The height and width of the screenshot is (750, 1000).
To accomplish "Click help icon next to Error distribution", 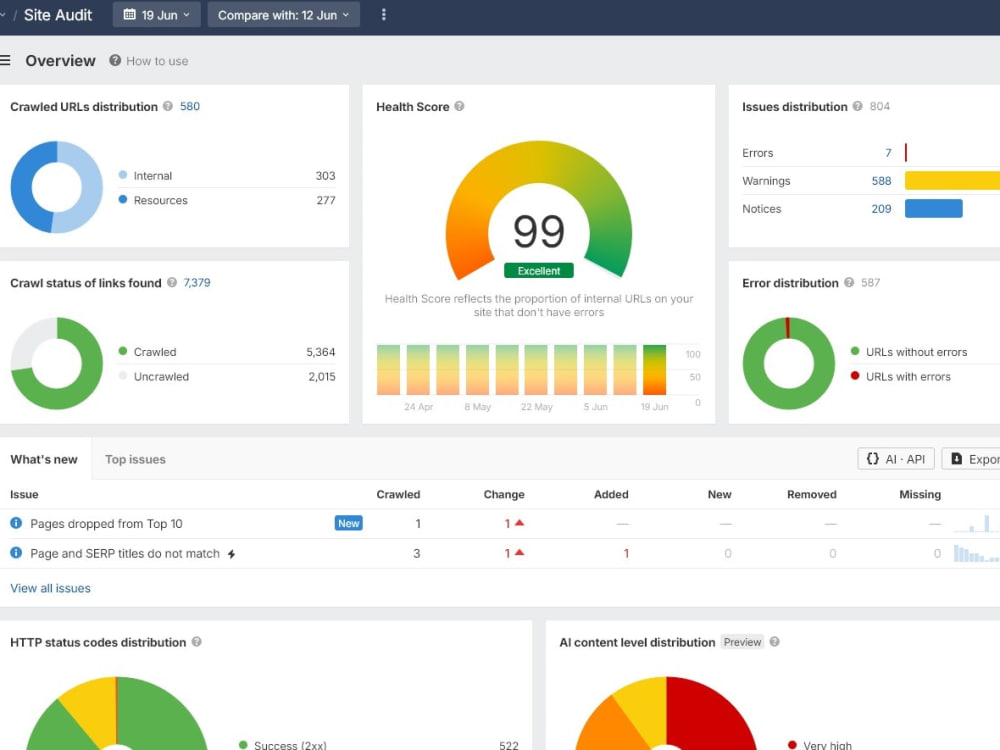I will click(x=849, y=283).
